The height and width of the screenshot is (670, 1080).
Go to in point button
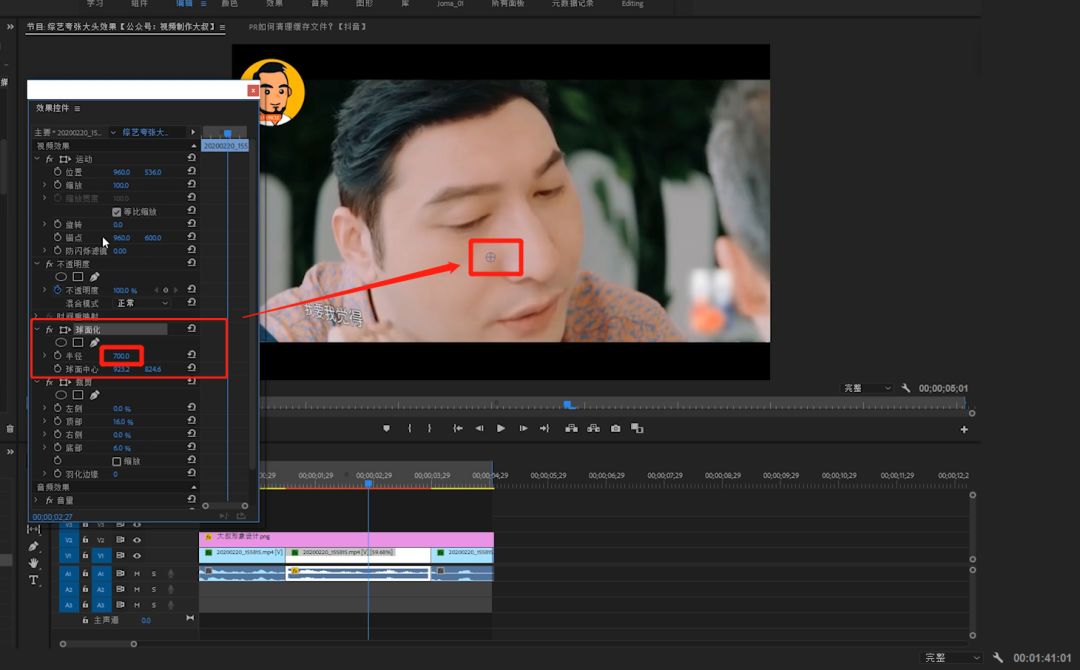pos(457,428)
